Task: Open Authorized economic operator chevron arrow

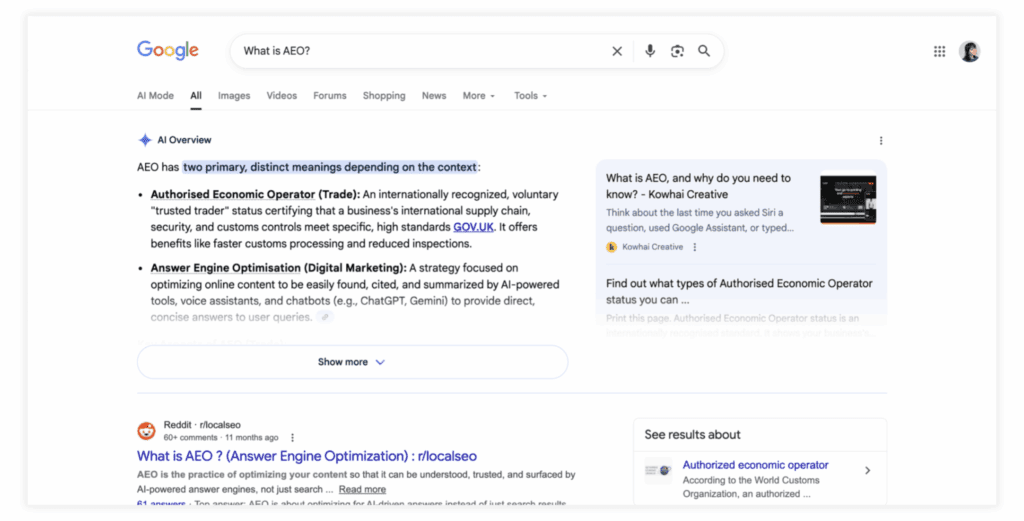Action: 867,470
